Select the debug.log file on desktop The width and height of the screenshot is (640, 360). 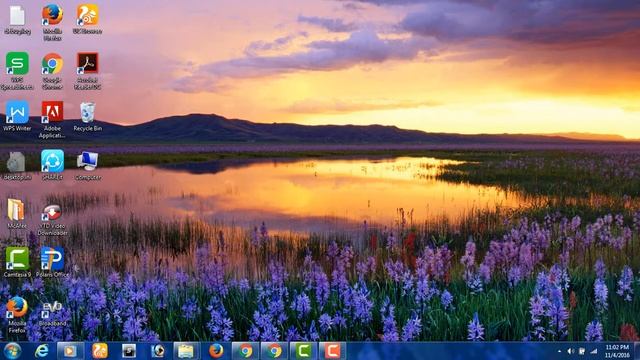(x=17, y=20)
